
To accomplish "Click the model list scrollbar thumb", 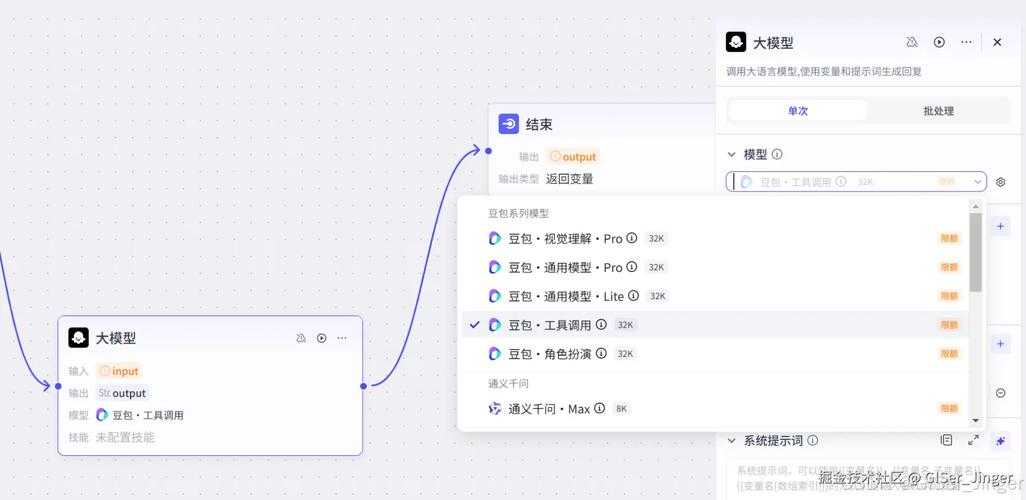I will click(976, 252).
